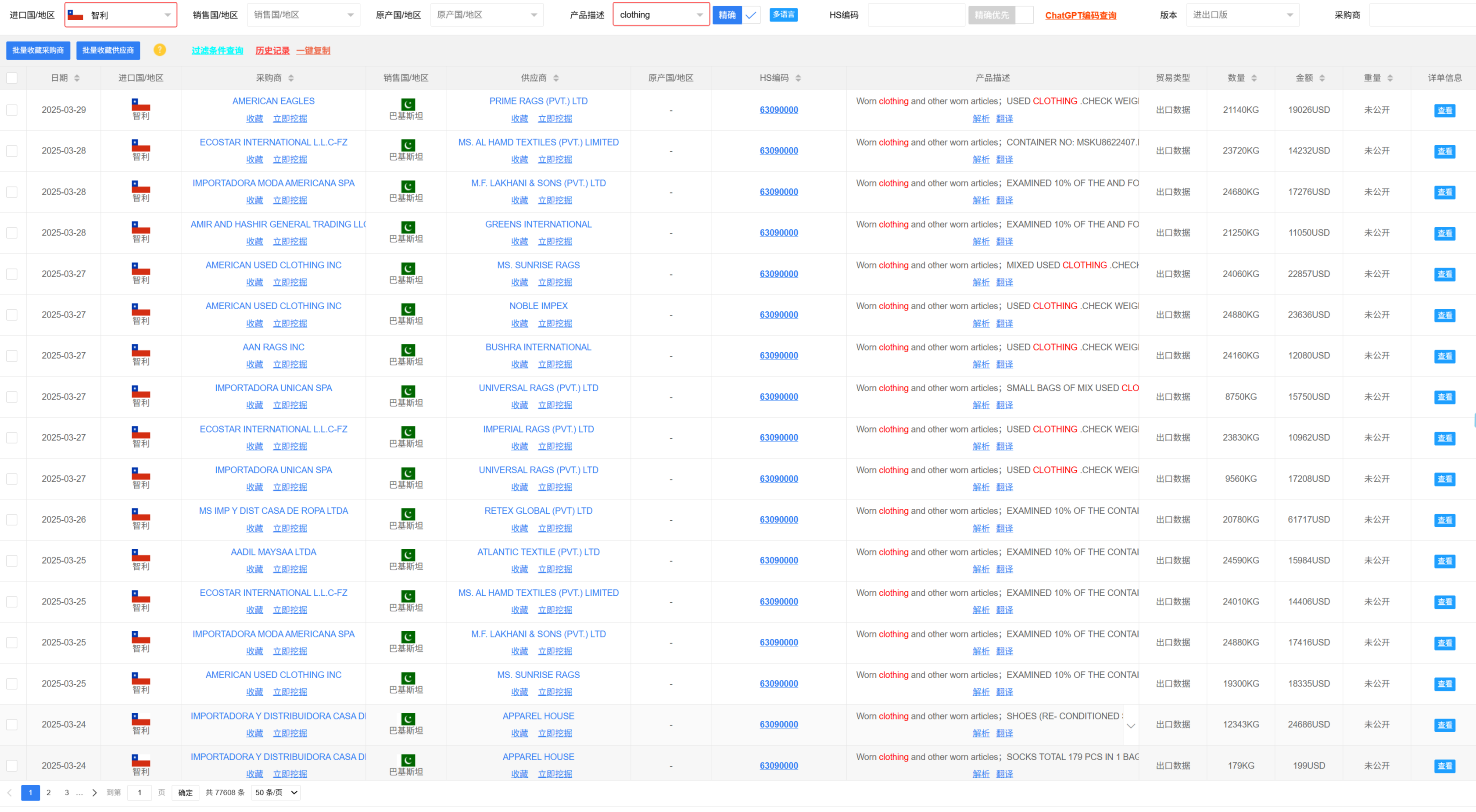Open 查看 details for the 8750KG row
The image size is (1476, 812).
(1444, 397)
